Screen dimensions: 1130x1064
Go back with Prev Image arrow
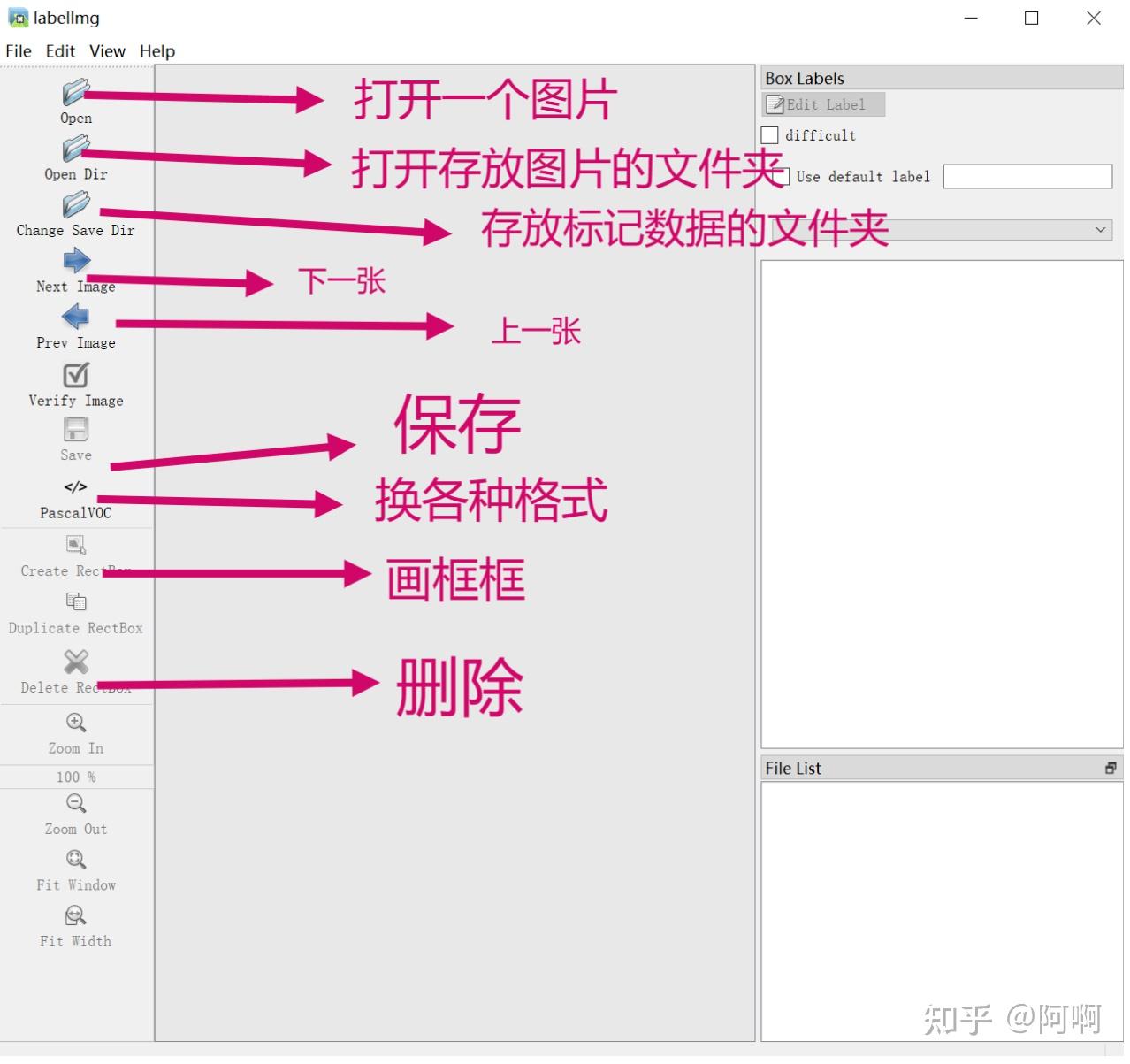click(x=76, y=317)
